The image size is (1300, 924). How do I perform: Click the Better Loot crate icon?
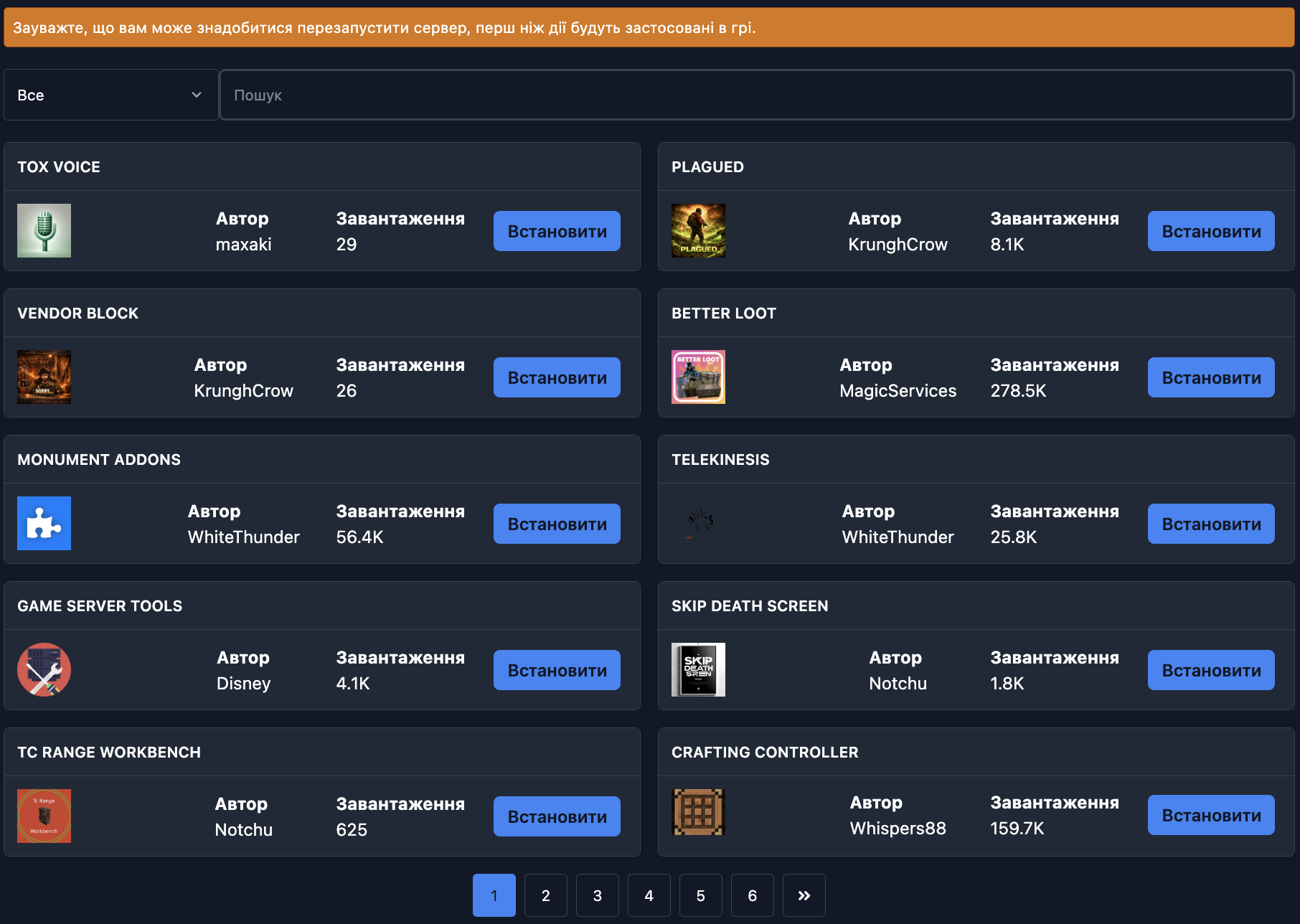[x=697, y=377]
